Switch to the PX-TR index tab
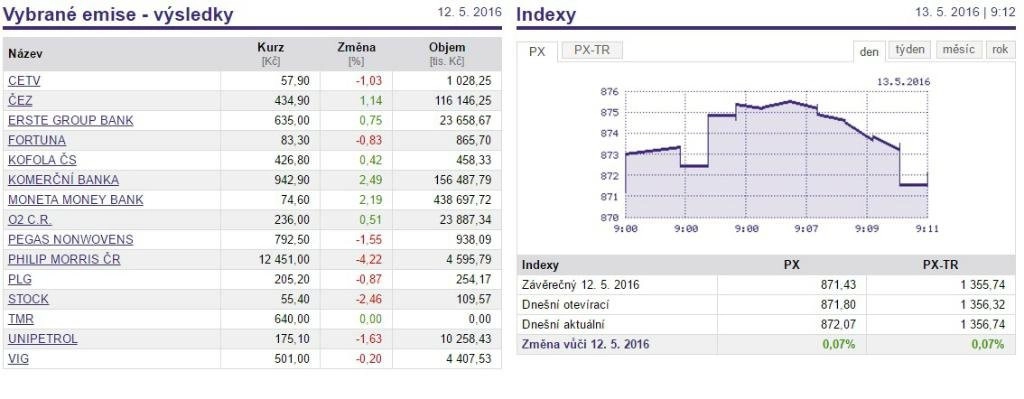The height and width of the screenshot is (399, 1024). [x=592, y=50]
